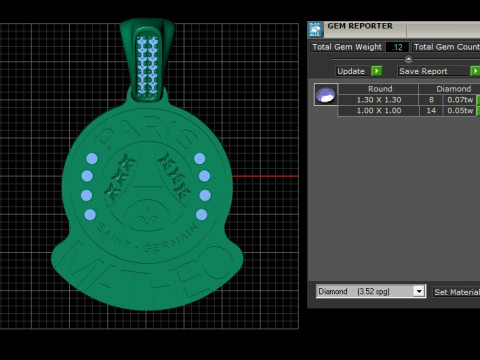Adjust the Gem Reporter slider handle
480x360 pixels.
tap(408, 59)
